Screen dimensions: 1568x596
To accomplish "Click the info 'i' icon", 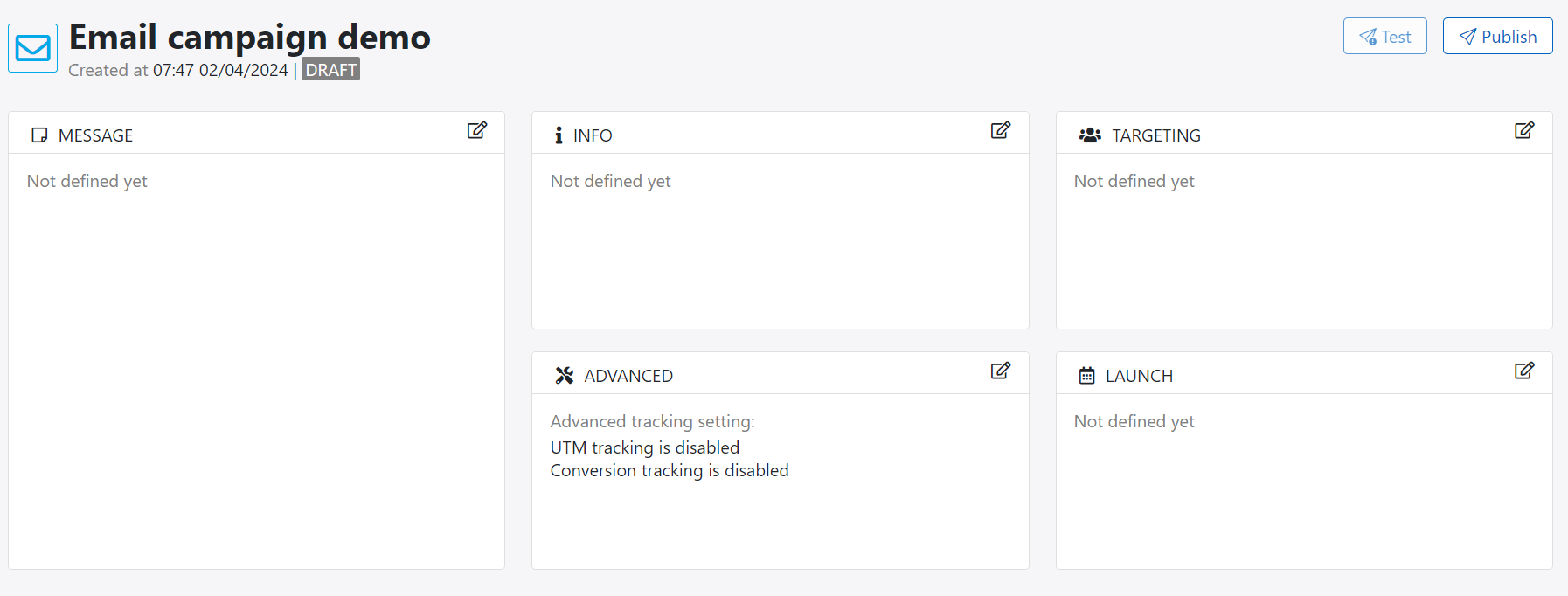I will coord(559,135).
